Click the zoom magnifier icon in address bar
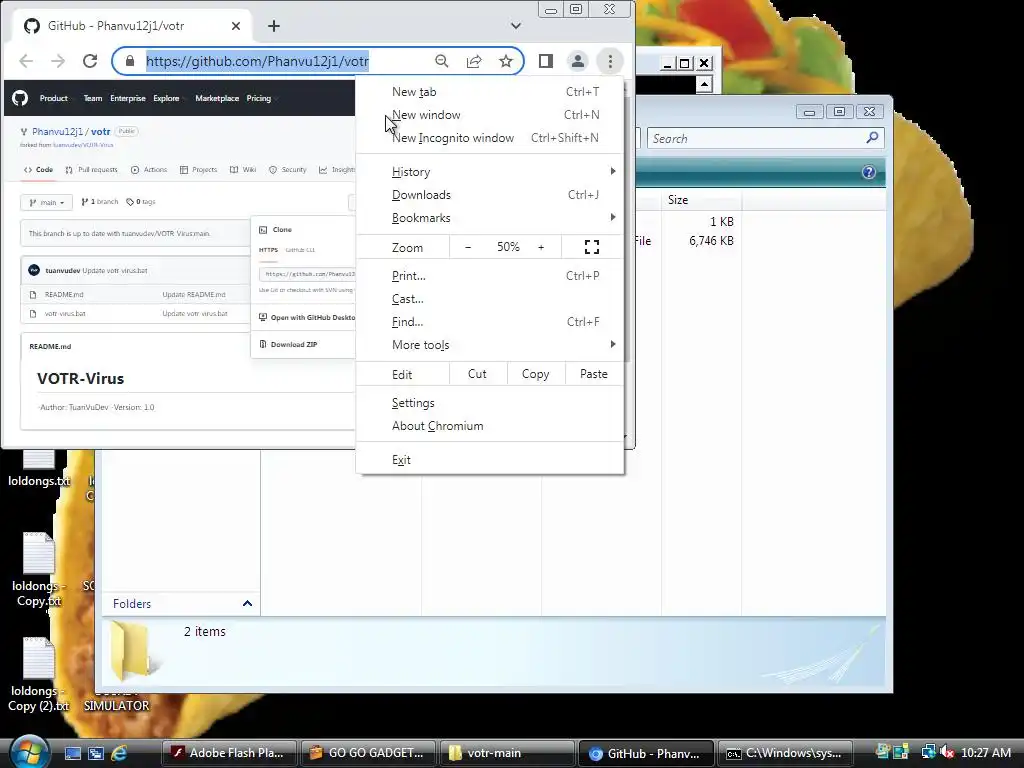 pos(442,61)
